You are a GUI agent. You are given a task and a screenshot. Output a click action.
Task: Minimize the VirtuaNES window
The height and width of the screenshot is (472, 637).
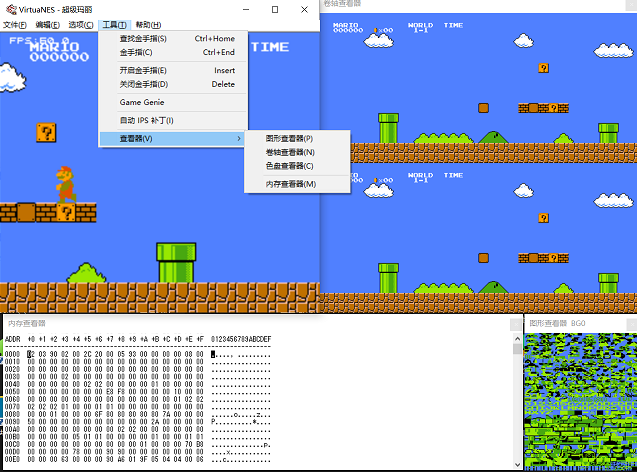click(x=246, y=9)
